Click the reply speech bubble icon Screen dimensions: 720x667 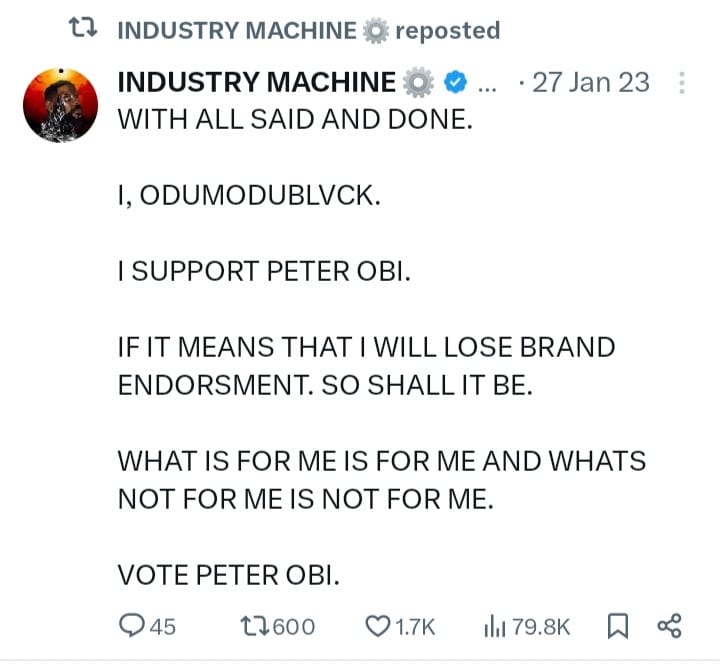click(132, 626)
